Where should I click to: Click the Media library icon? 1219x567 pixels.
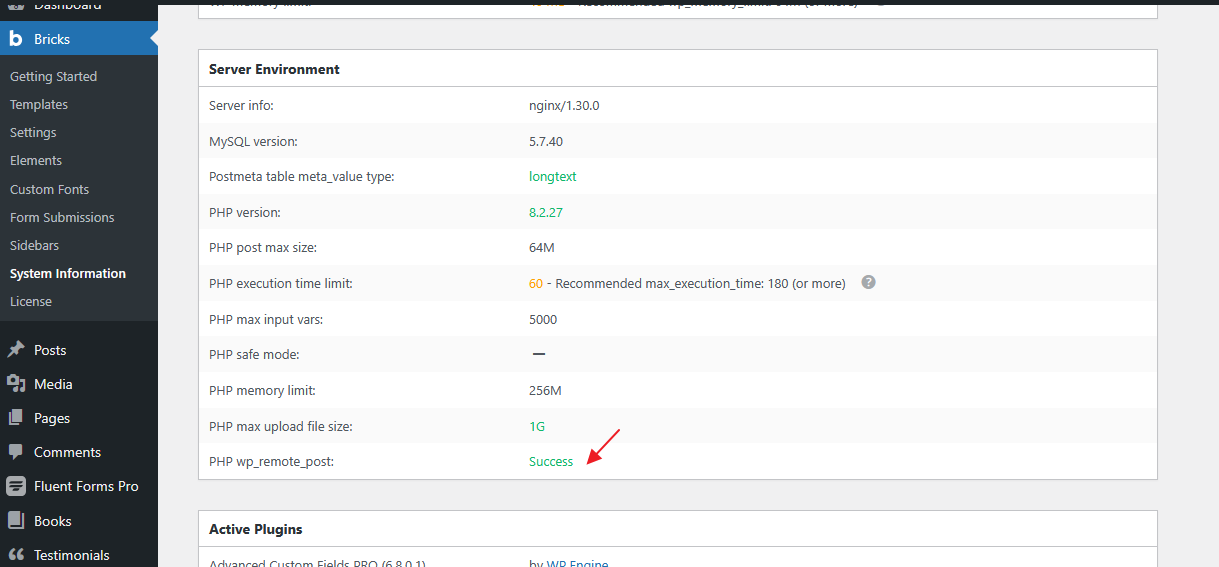tap(16, 384)
